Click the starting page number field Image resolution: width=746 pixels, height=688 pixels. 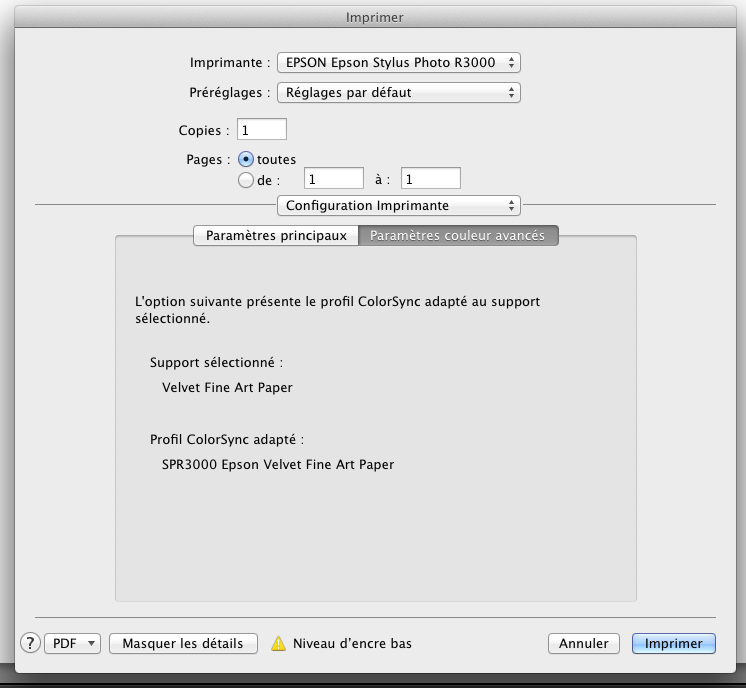(x=333, y=179)
